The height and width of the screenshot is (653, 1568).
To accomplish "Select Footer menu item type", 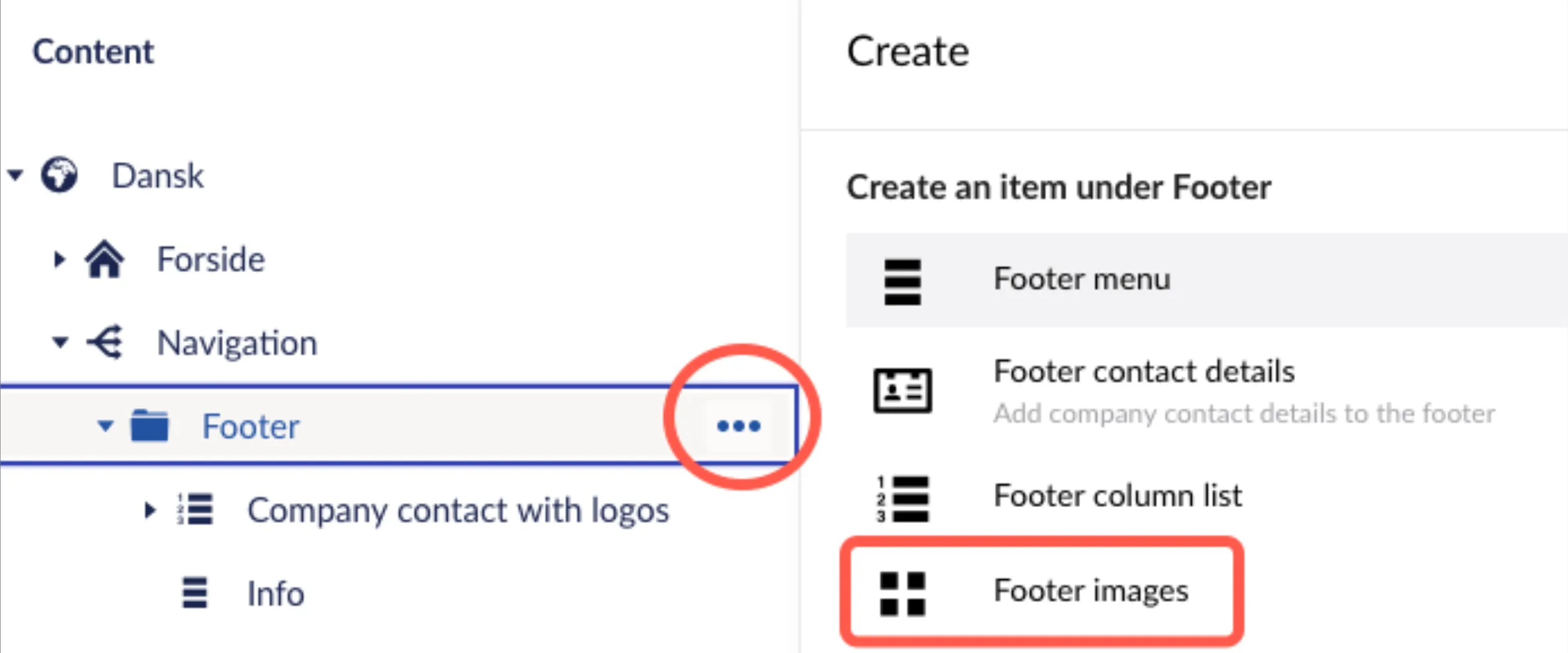I will coord(1206,279).
